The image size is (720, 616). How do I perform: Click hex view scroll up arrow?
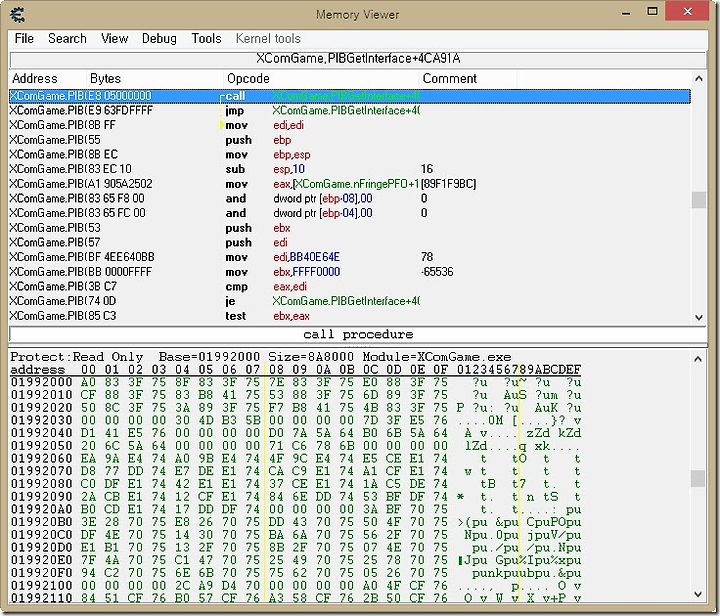(x=698, y=359)
